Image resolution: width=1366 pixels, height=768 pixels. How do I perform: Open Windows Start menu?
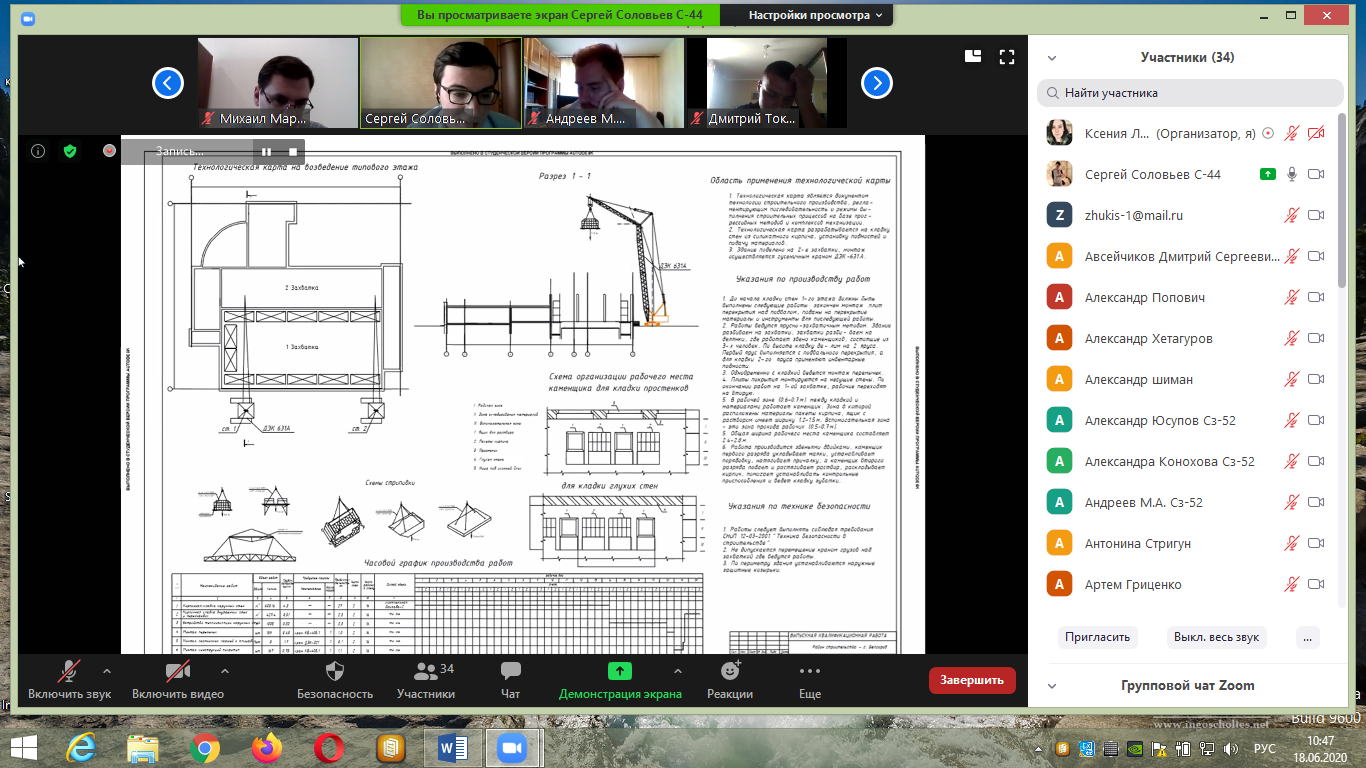24,746
